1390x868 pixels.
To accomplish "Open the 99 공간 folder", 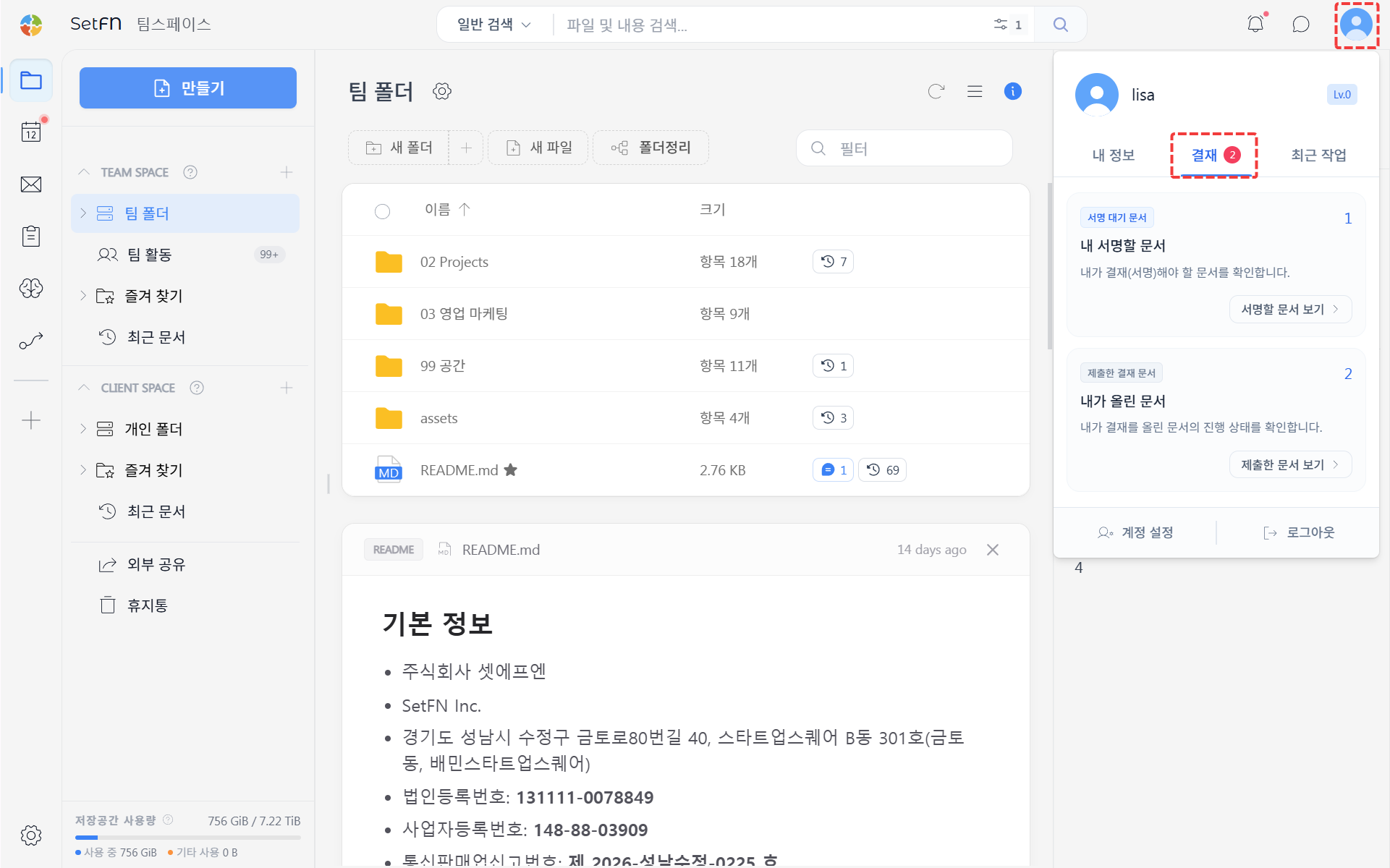I will click(686, 366).
